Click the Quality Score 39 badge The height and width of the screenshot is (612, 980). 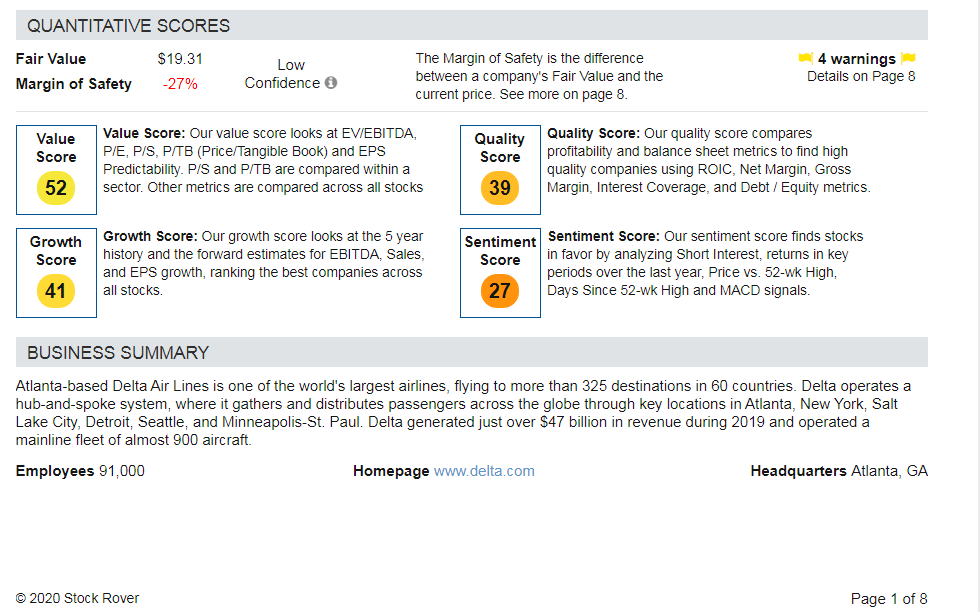coord(500,188)
